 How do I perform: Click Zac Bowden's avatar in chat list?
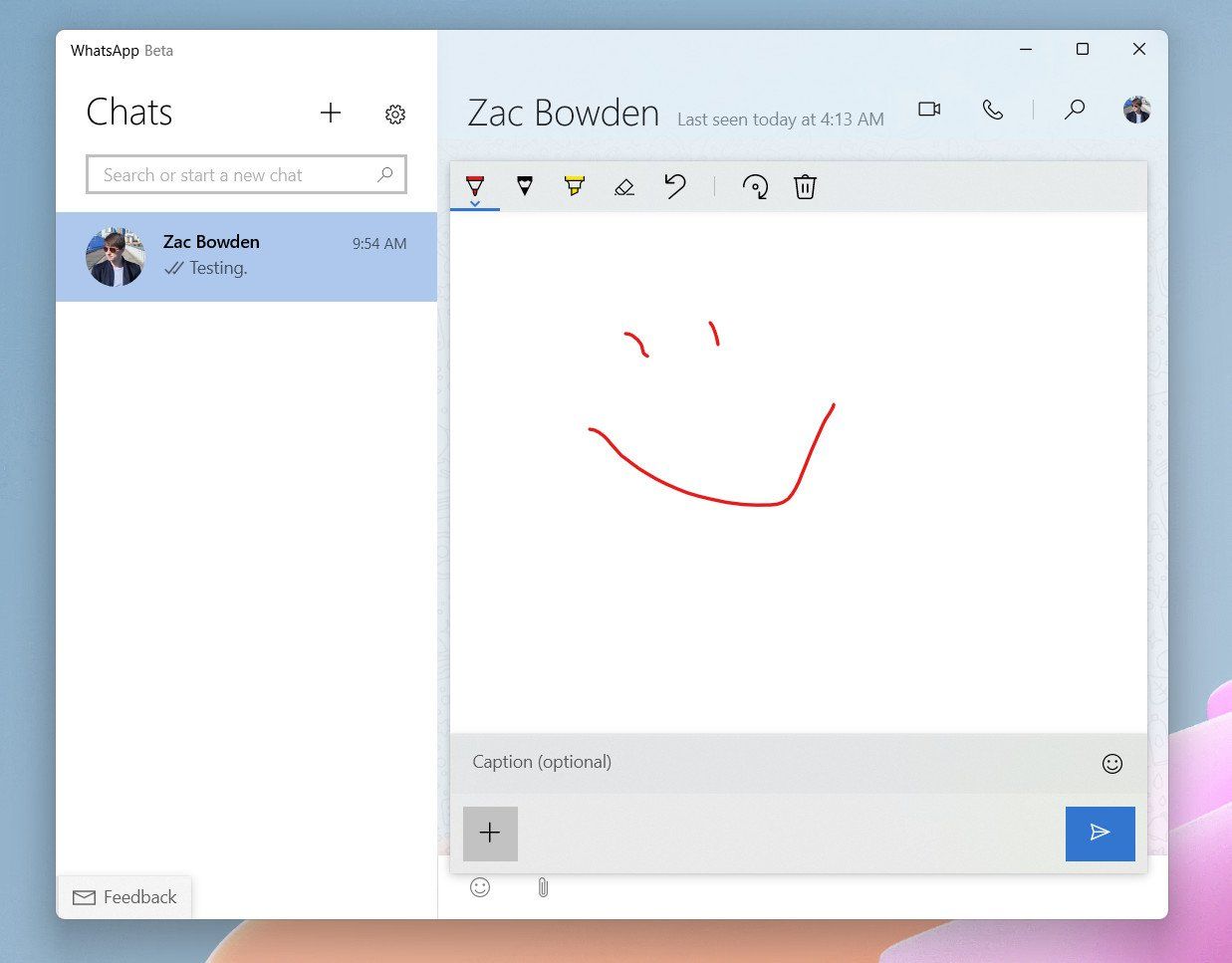[116, 256]
